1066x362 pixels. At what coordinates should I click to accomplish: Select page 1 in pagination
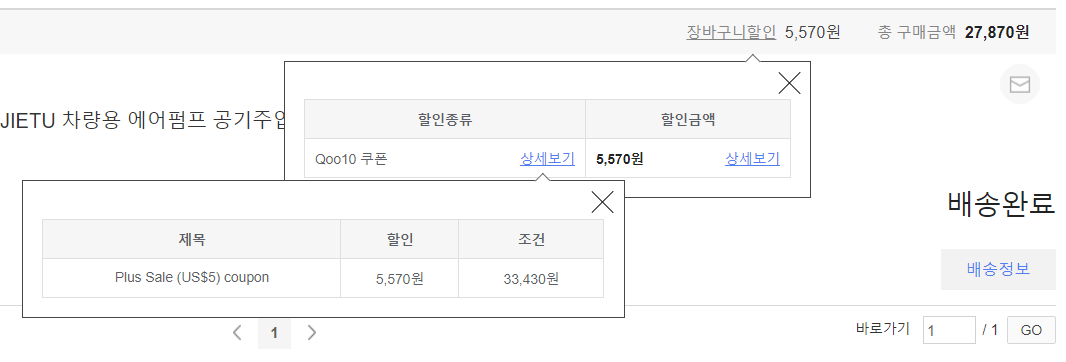pyautogui.click(x=274, y=333)
